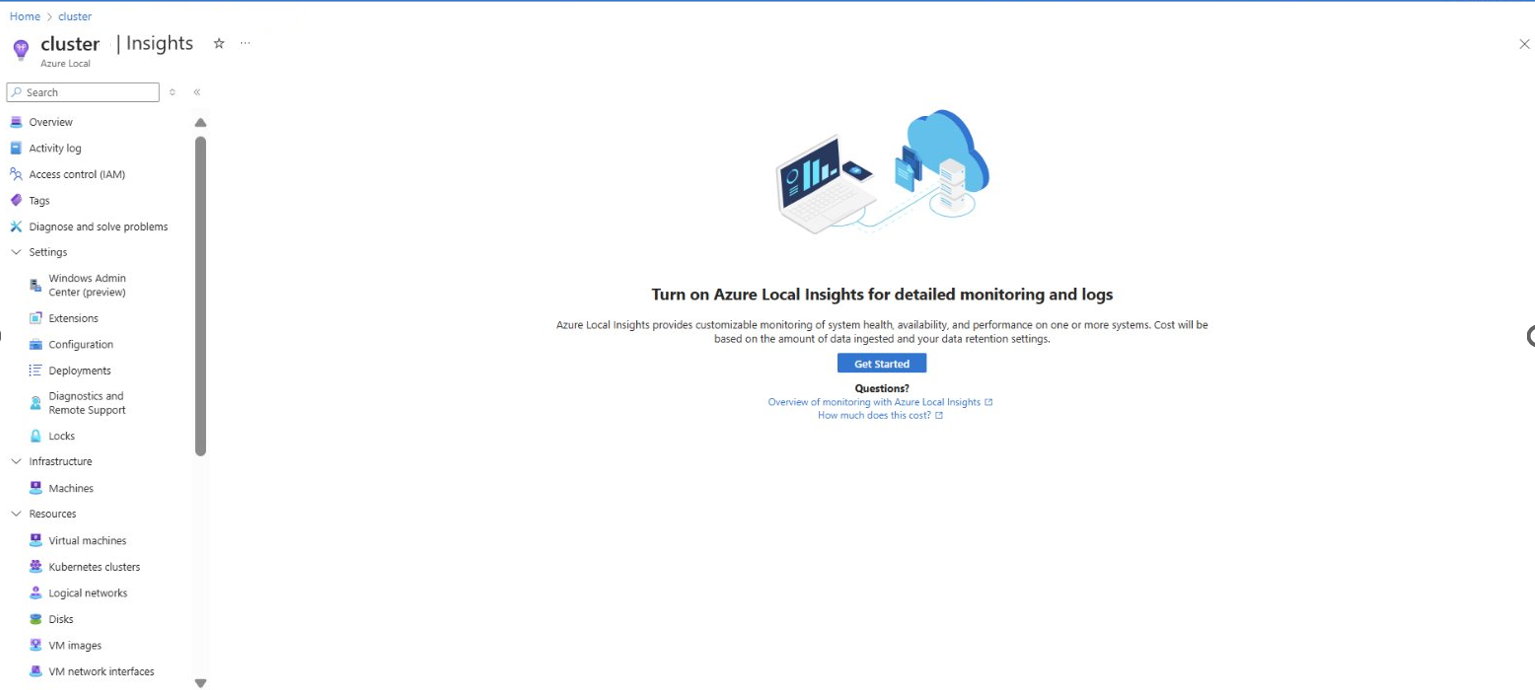Click the sidebar scrollbar thumb
Screen dimensions: 1535x690
click(200, 296)
